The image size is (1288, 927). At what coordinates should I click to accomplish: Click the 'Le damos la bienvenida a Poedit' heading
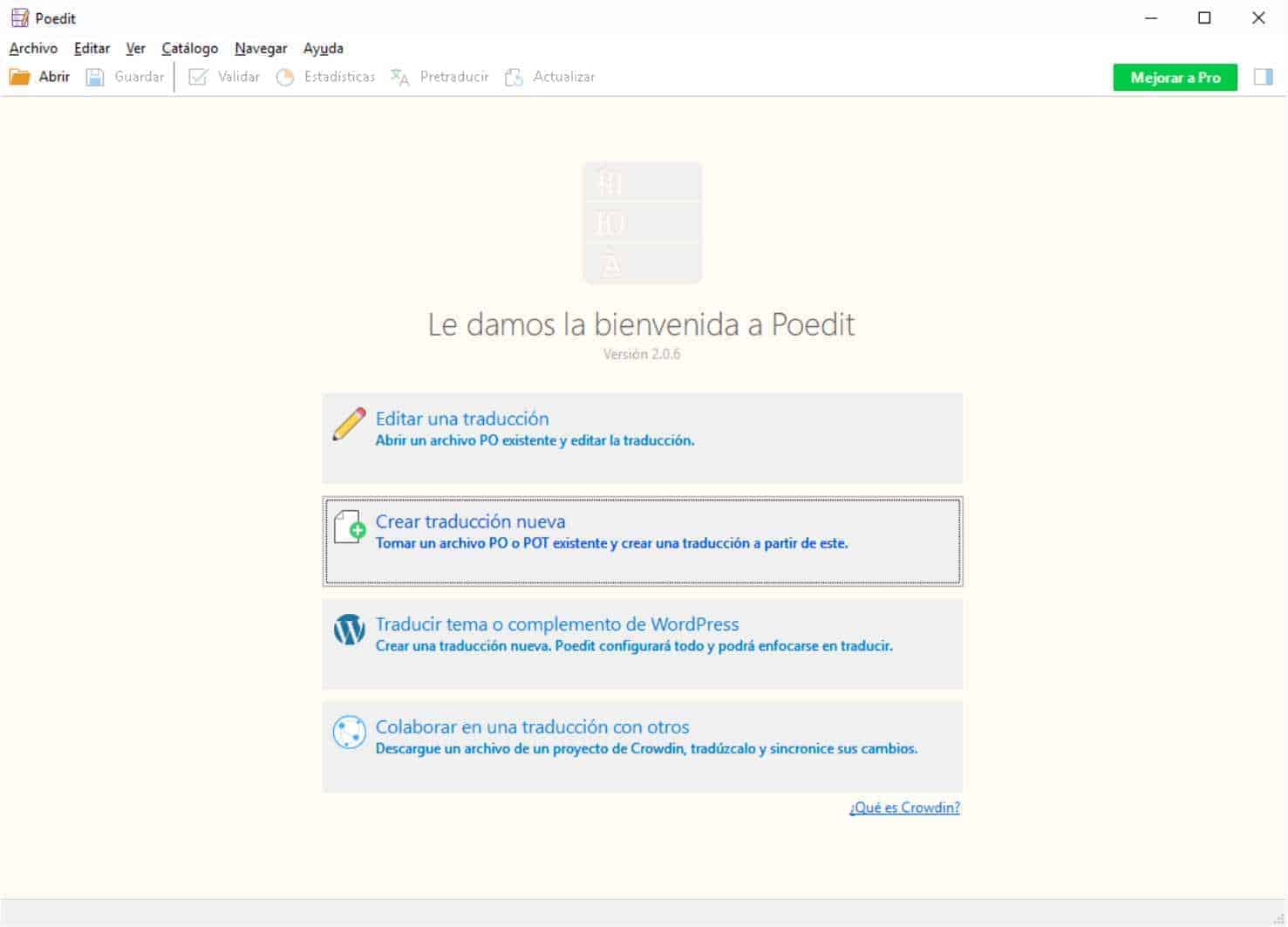point(641,324)
